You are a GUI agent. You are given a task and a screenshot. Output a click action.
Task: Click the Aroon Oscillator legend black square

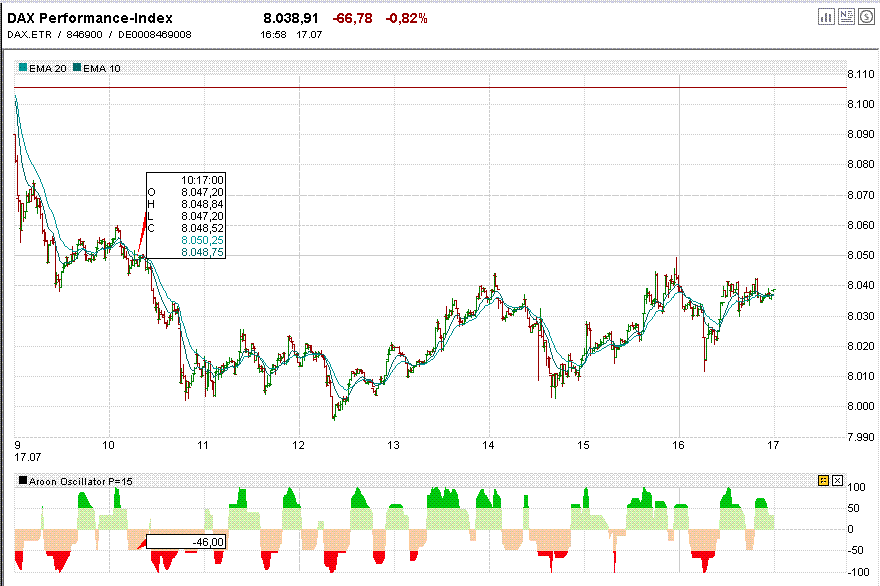[23, 480]
